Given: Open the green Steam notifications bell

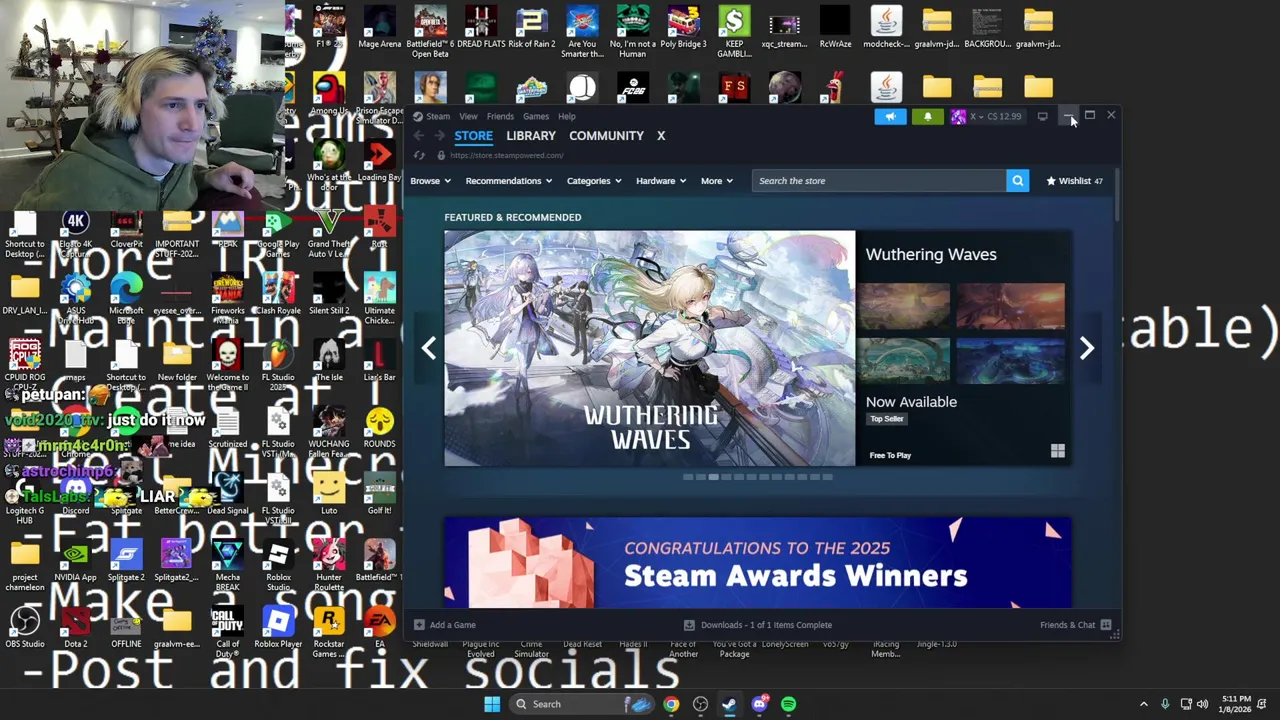Looking at the screenshot, I should 928,116.
